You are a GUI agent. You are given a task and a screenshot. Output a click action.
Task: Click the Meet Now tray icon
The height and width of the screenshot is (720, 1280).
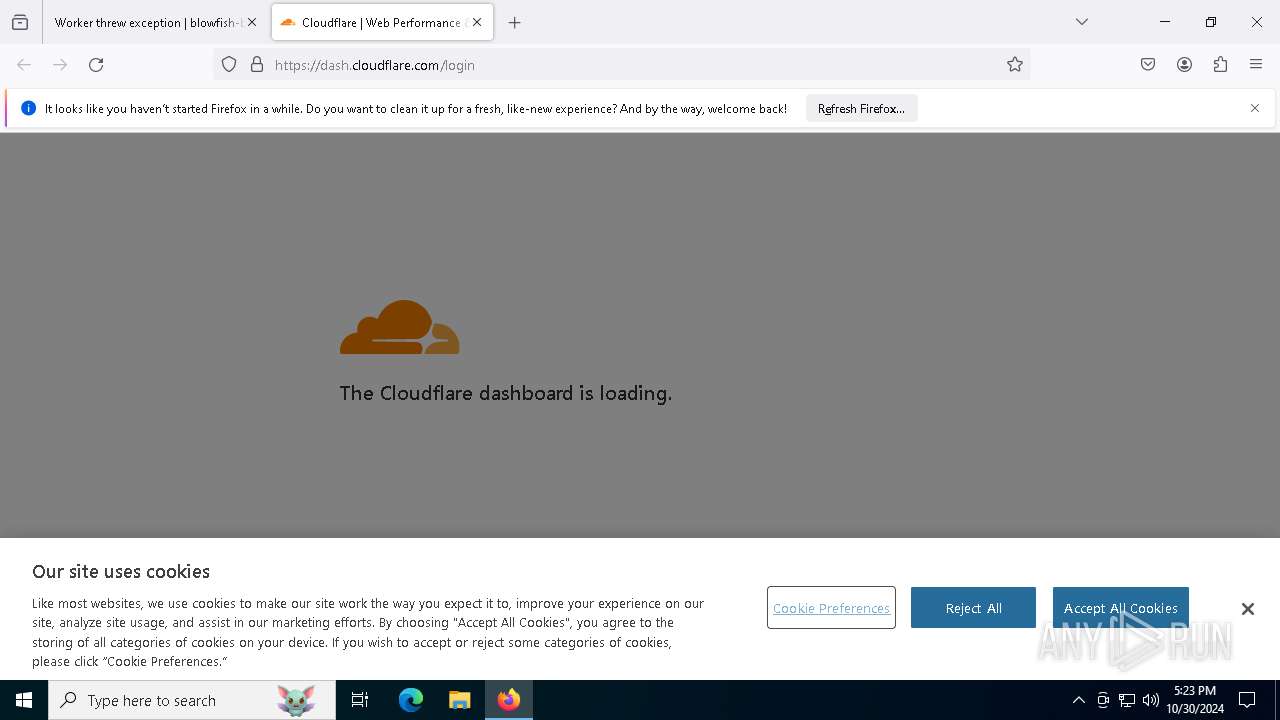(x=1103, y=700)
